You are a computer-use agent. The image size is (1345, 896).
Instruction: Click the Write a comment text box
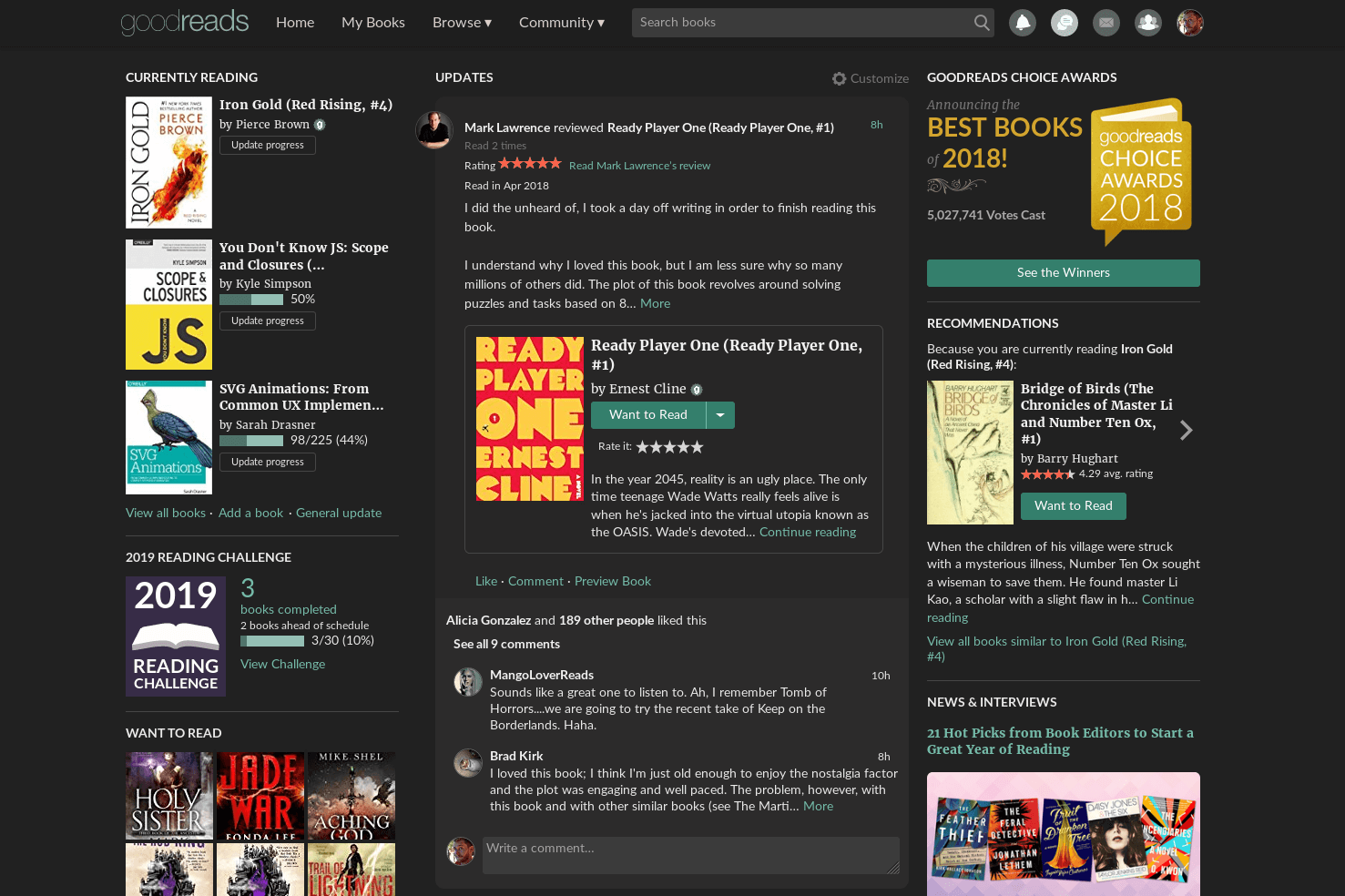coord(691,856)
